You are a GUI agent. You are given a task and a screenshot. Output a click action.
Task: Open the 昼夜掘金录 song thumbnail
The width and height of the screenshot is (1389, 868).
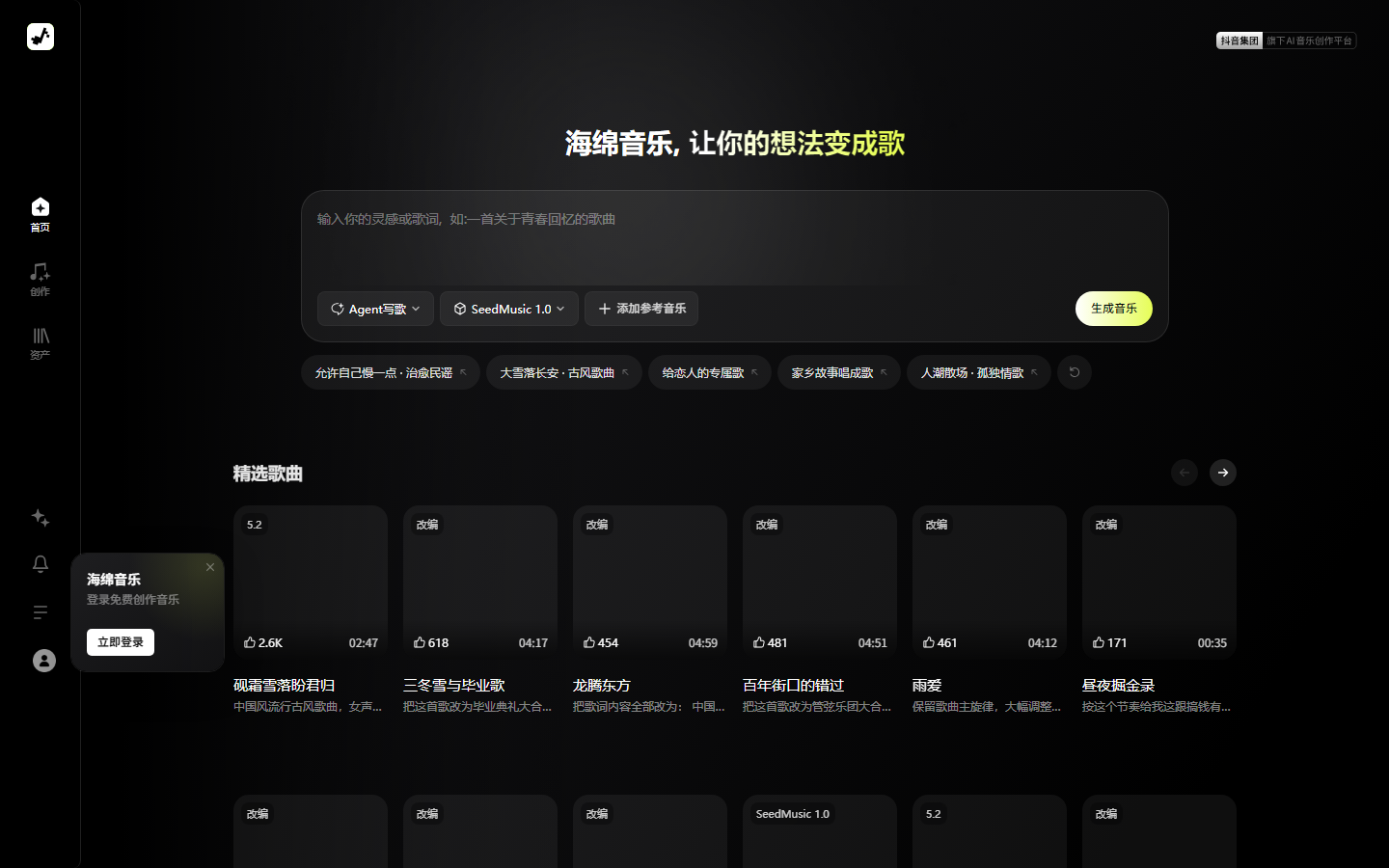point(1159,583)
